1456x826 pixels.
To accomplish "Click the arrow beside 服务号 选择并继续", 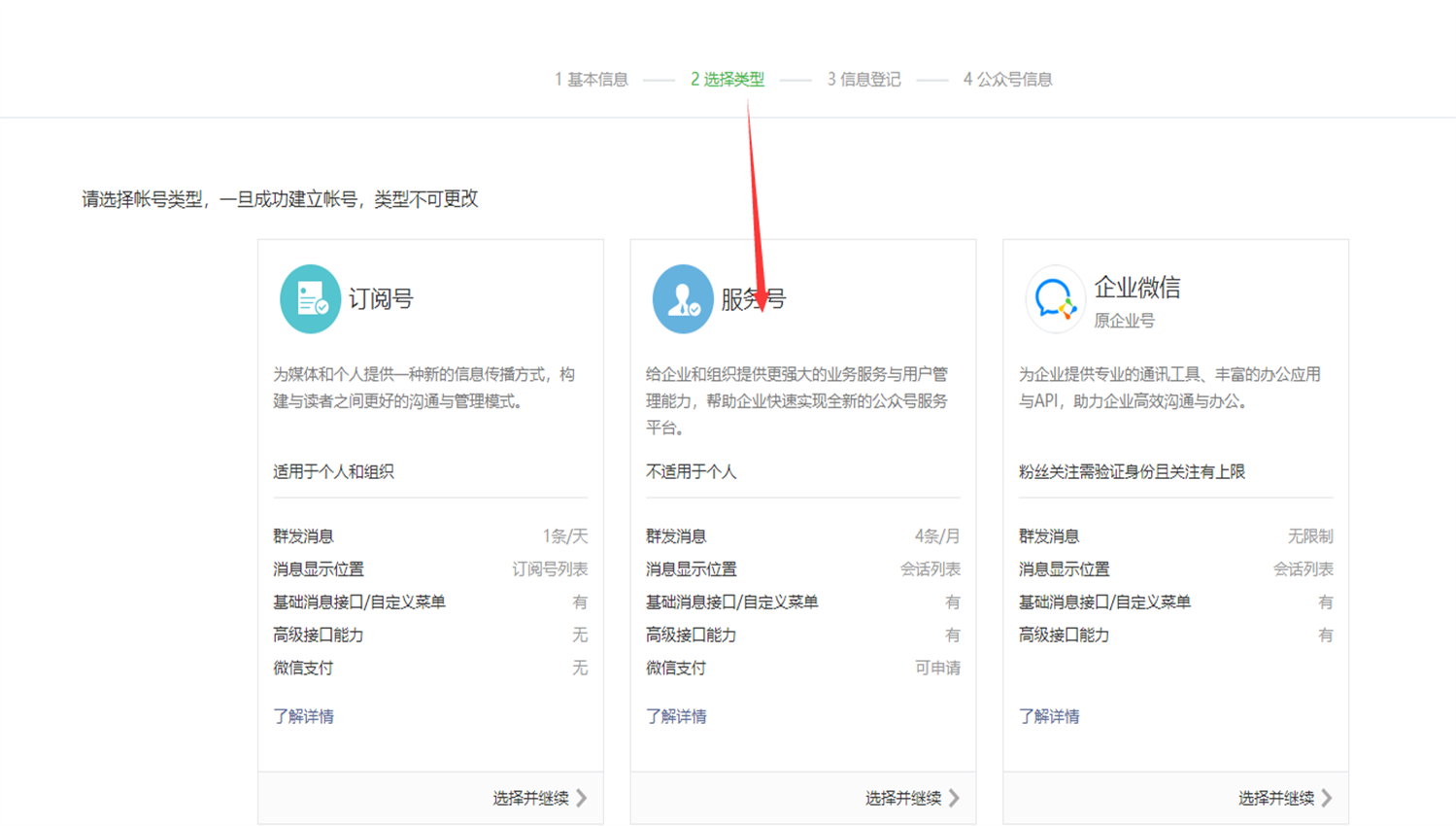I will click(x=955, y=798).
